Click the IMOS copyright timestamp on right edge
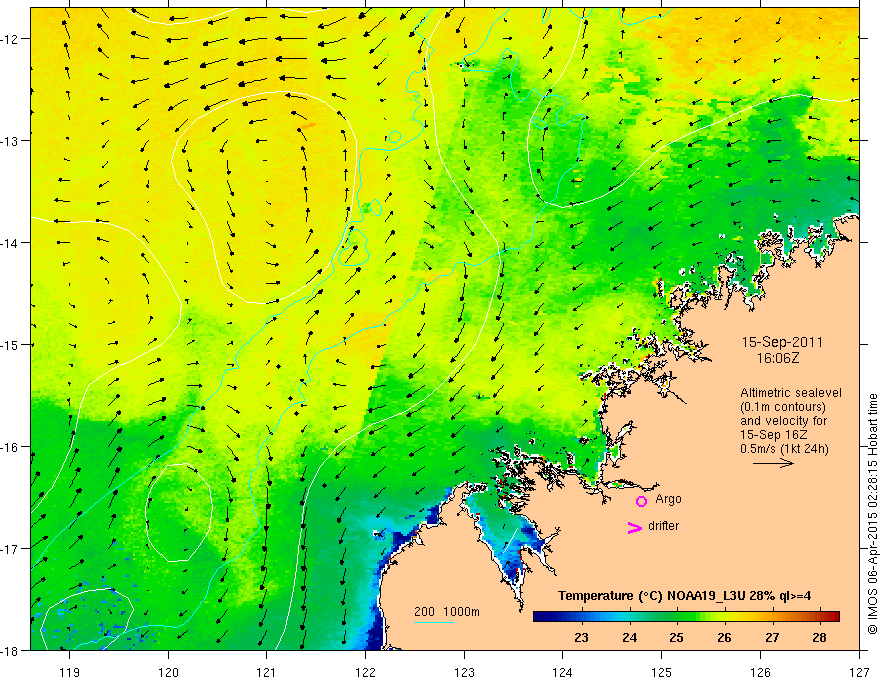This screenshot has height=680, width=880. pos(873,514)
